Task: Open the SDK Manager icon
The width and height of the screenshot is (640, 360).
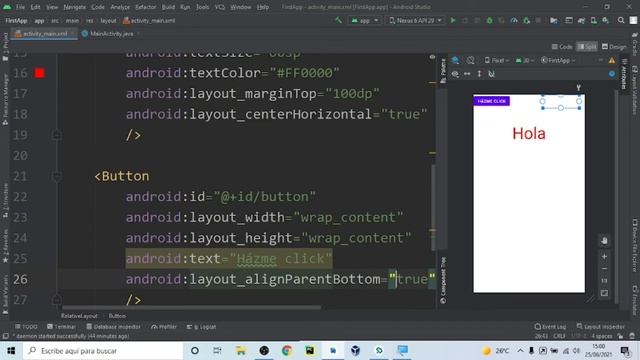Action: click(x=606, y=20)
